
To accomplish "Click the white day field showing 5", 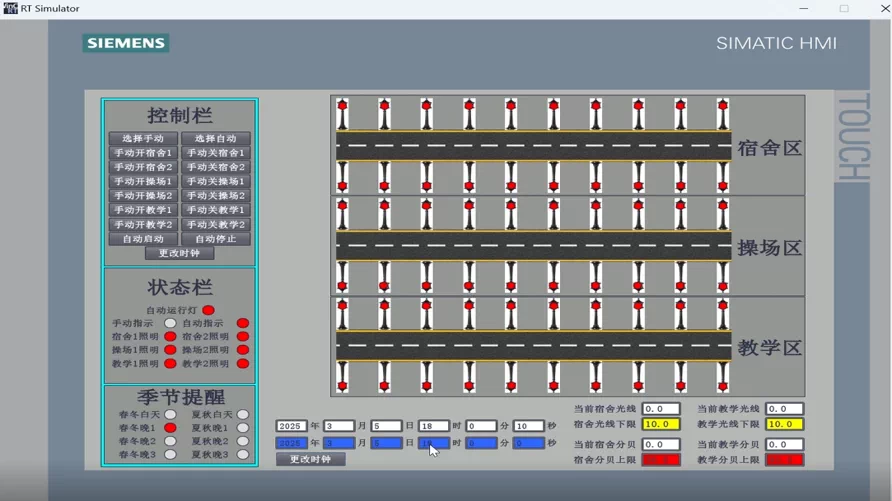I will point(386,426).
